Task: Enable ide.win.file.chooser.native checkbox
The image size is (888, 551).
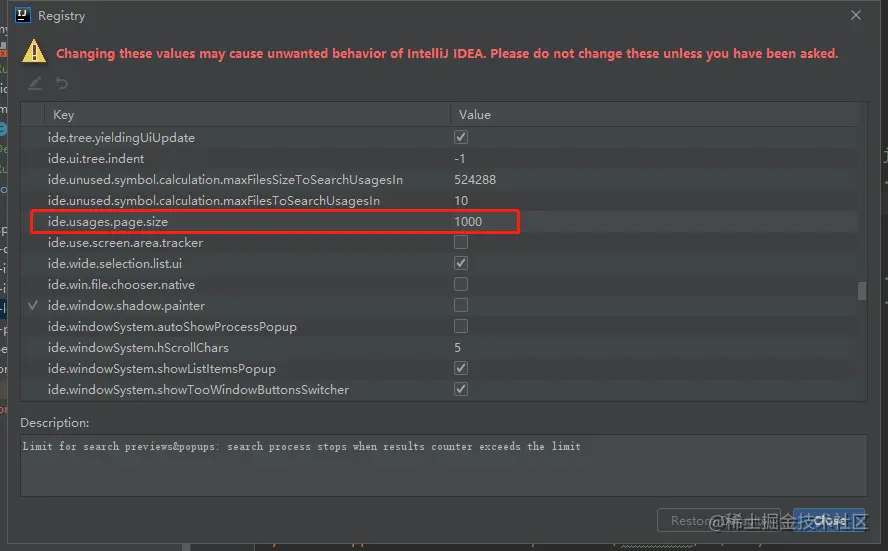Action: pos(461,284)
